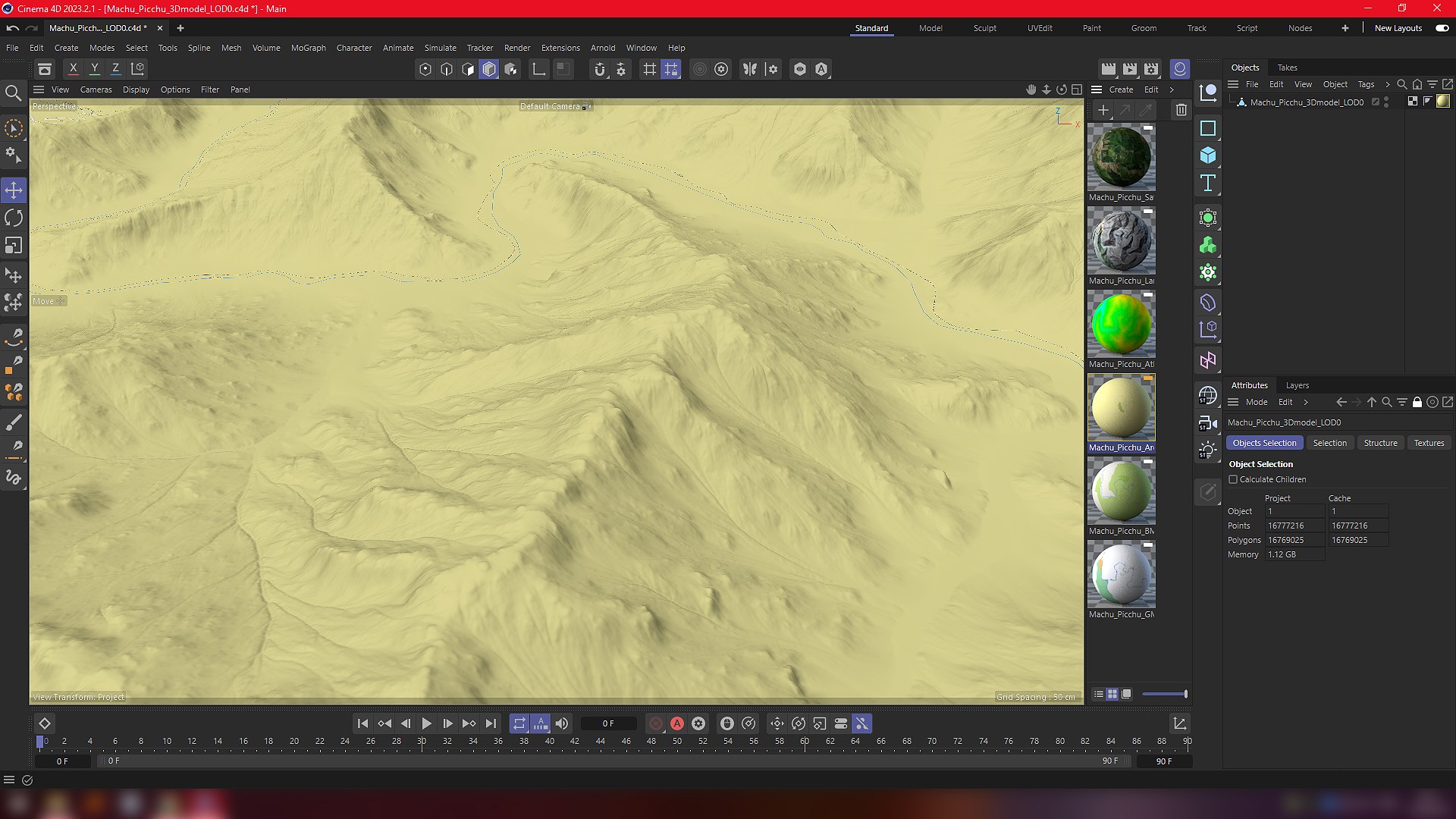Open Objects manager hamburger menu

[x=1233, y=84]
